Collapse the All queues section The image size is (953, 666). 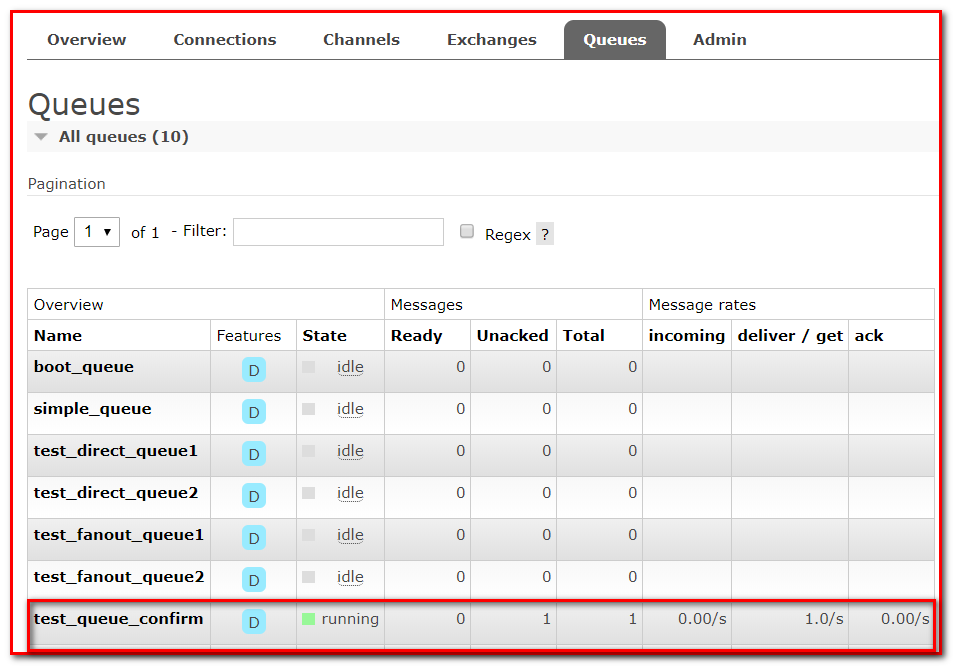(x=41, y=137)
